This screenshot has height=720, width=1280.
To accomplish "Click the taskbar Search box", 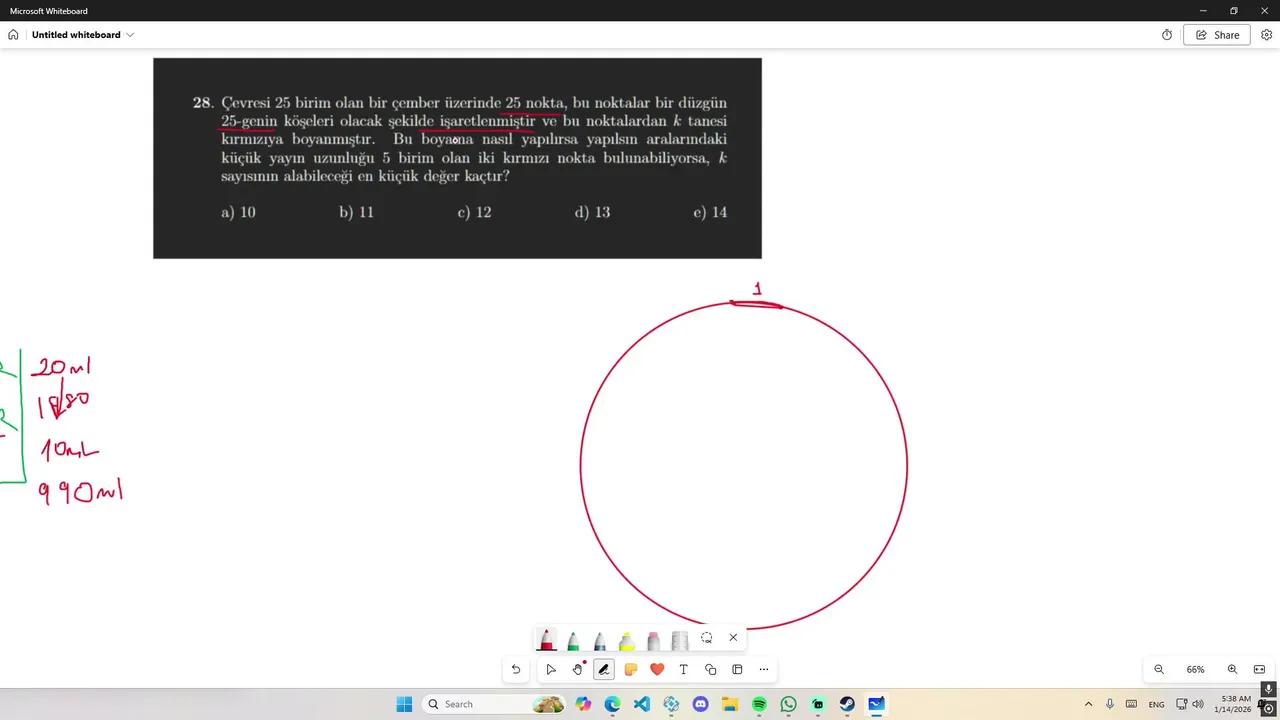I will tap(495, 704).
